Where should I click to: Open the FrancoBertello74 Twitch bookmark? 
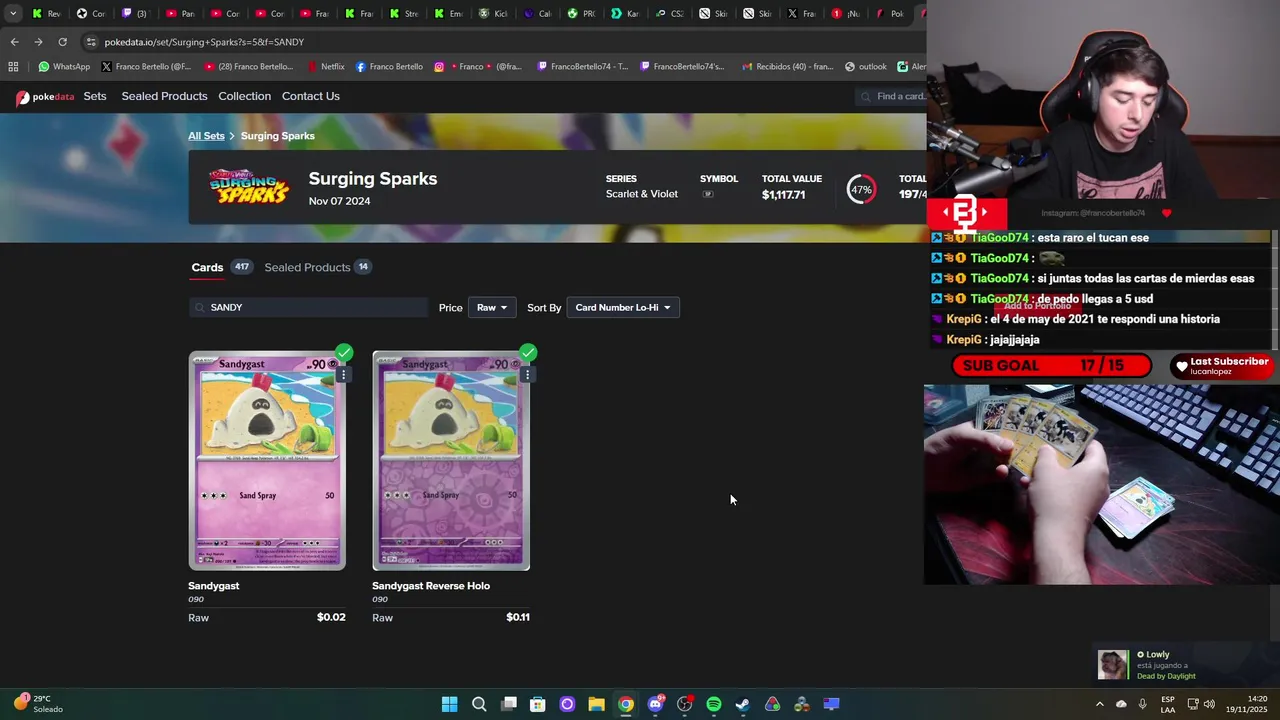point(582,67)
